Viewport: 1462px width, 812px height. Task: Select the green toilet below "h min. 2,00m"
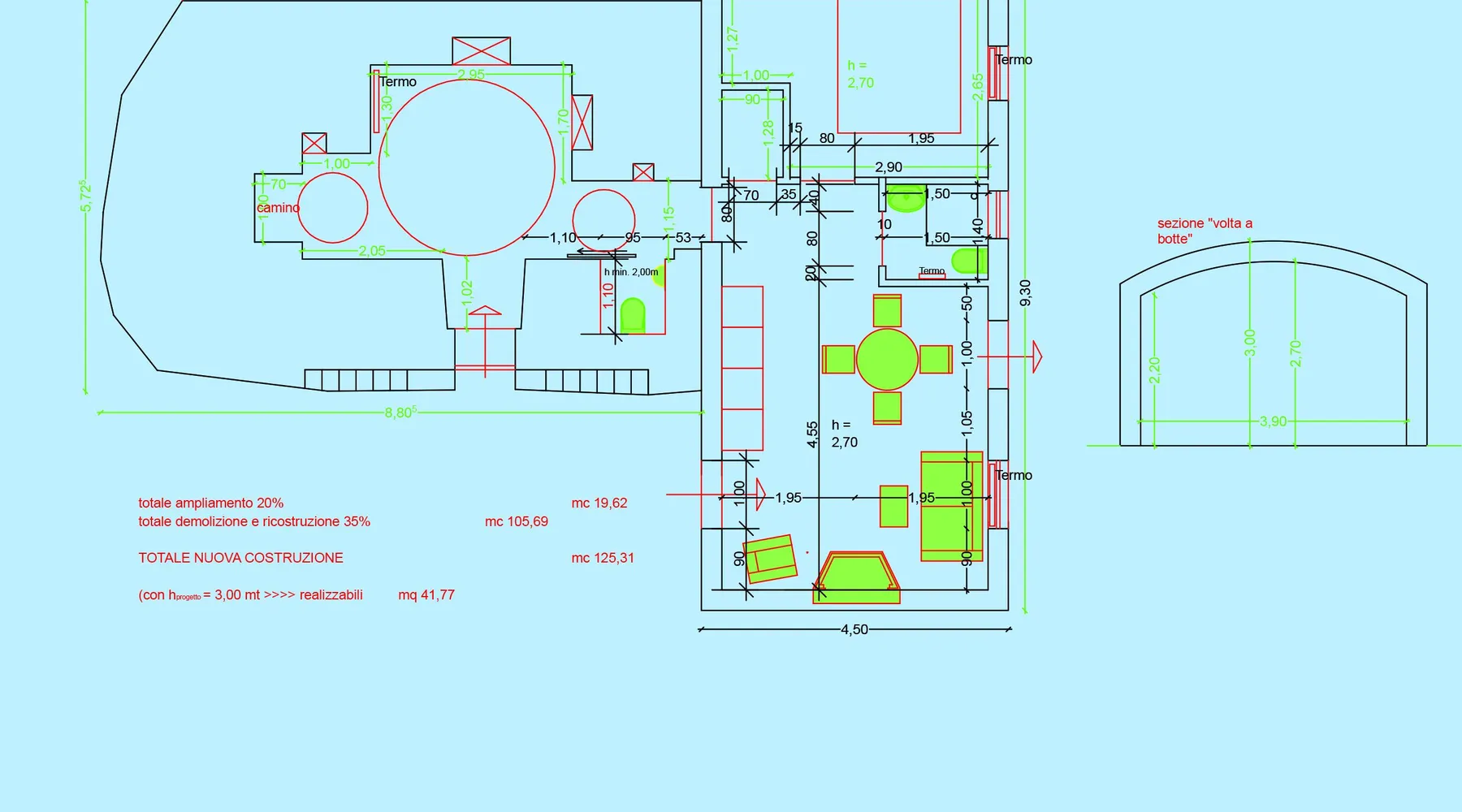point(632,316)
